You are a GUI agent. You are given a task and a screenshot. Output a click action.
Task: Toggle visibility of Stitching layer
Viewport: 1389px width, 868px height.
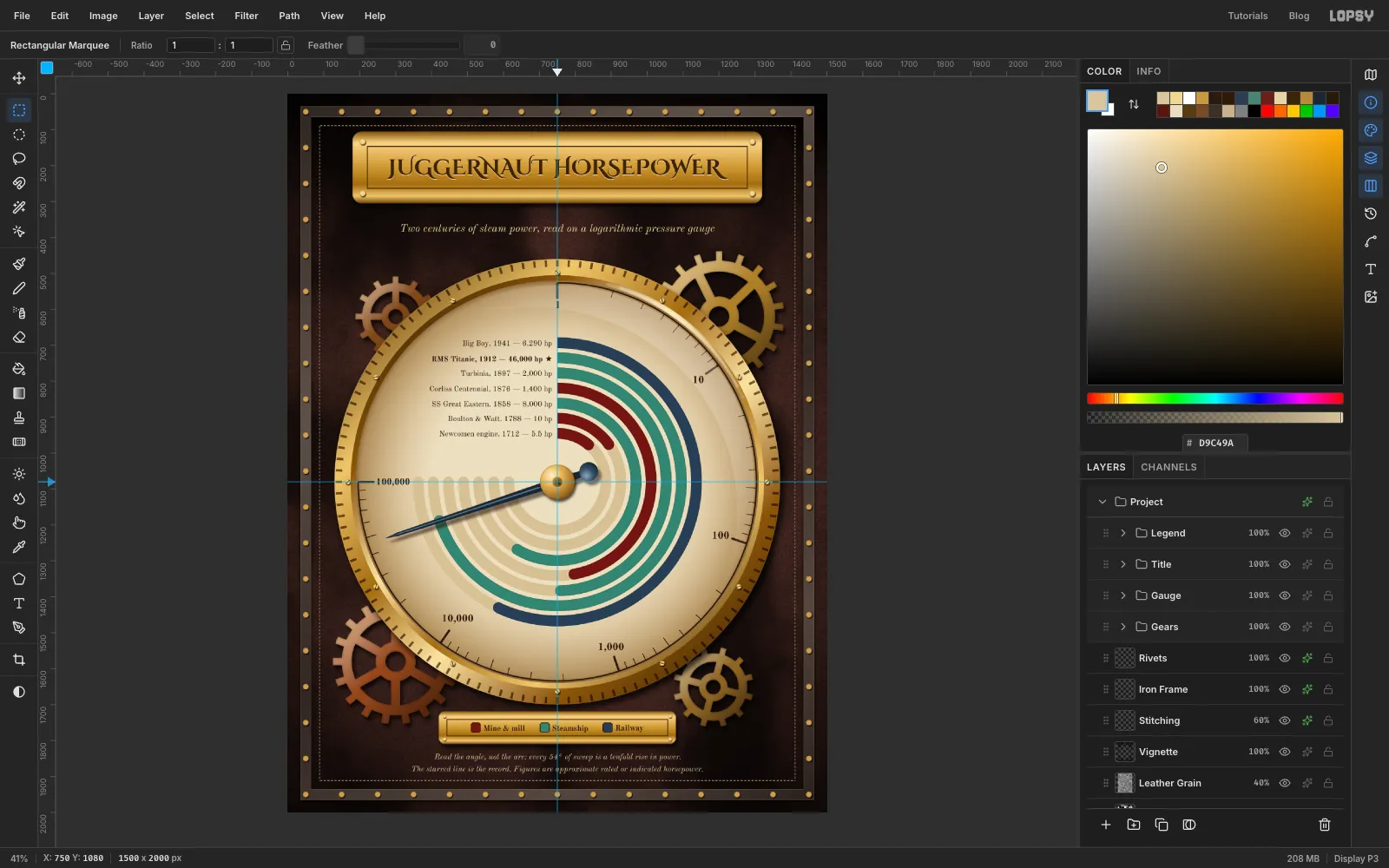[x=1285, y=720]
